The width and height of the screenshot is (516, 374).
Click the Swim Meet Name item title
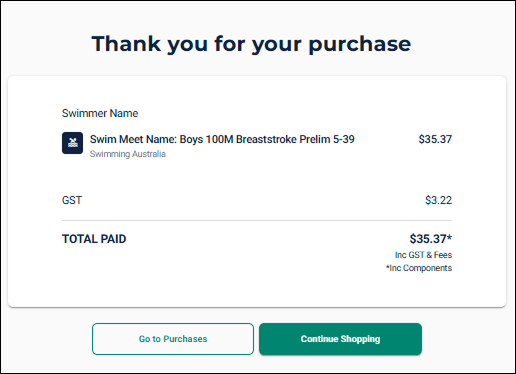coord(222,139)
